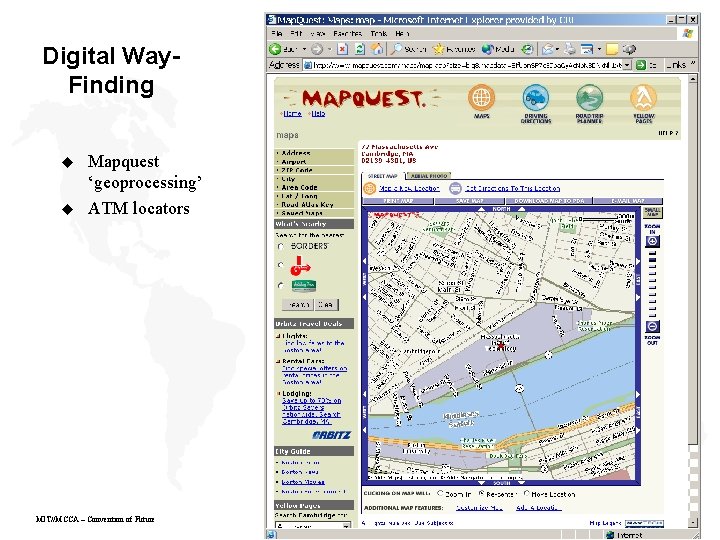Open the Back button history dropdown
This screenshot has height=540, width=720.
304,49
